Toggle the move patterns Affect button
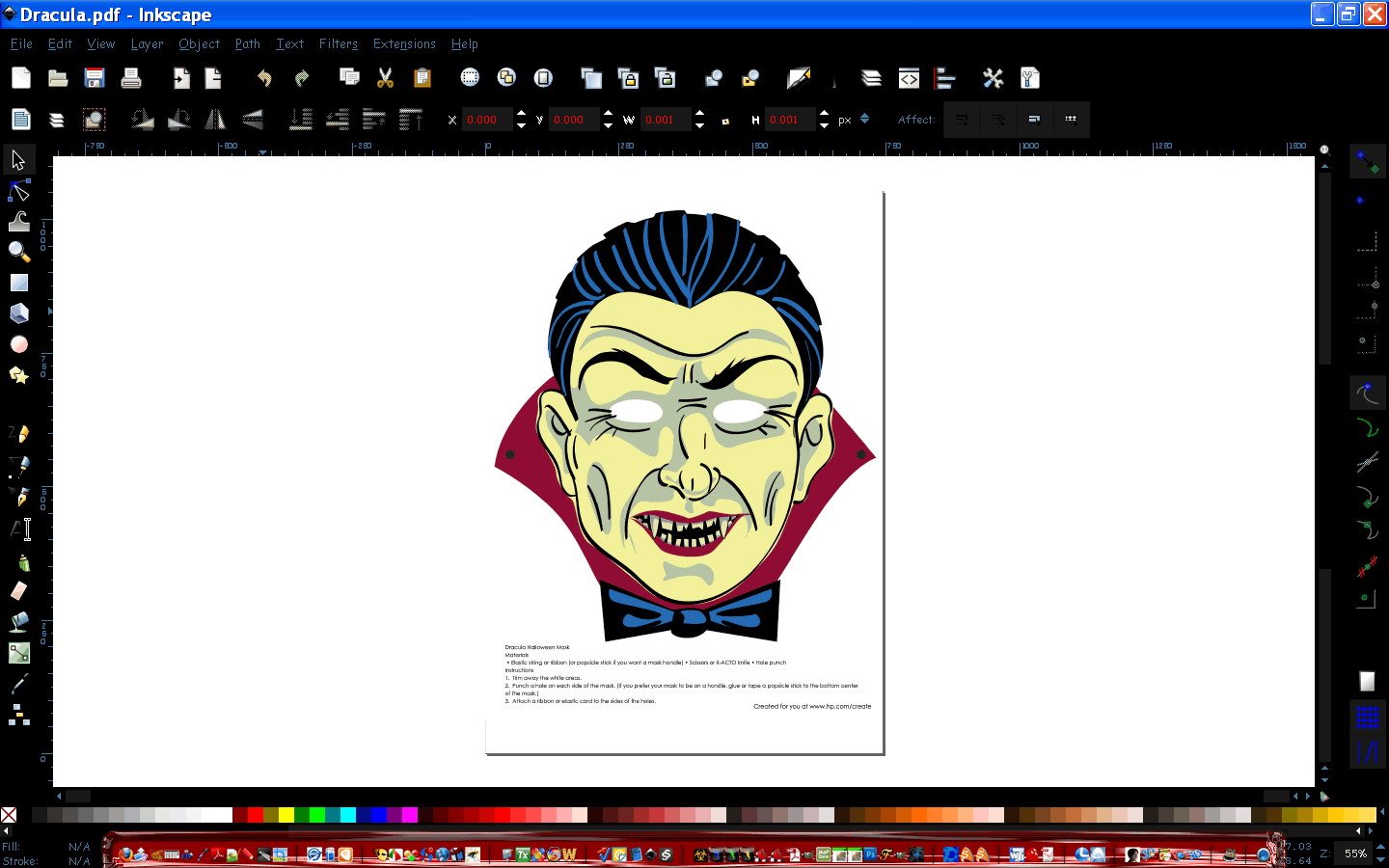 [1071, 120]
